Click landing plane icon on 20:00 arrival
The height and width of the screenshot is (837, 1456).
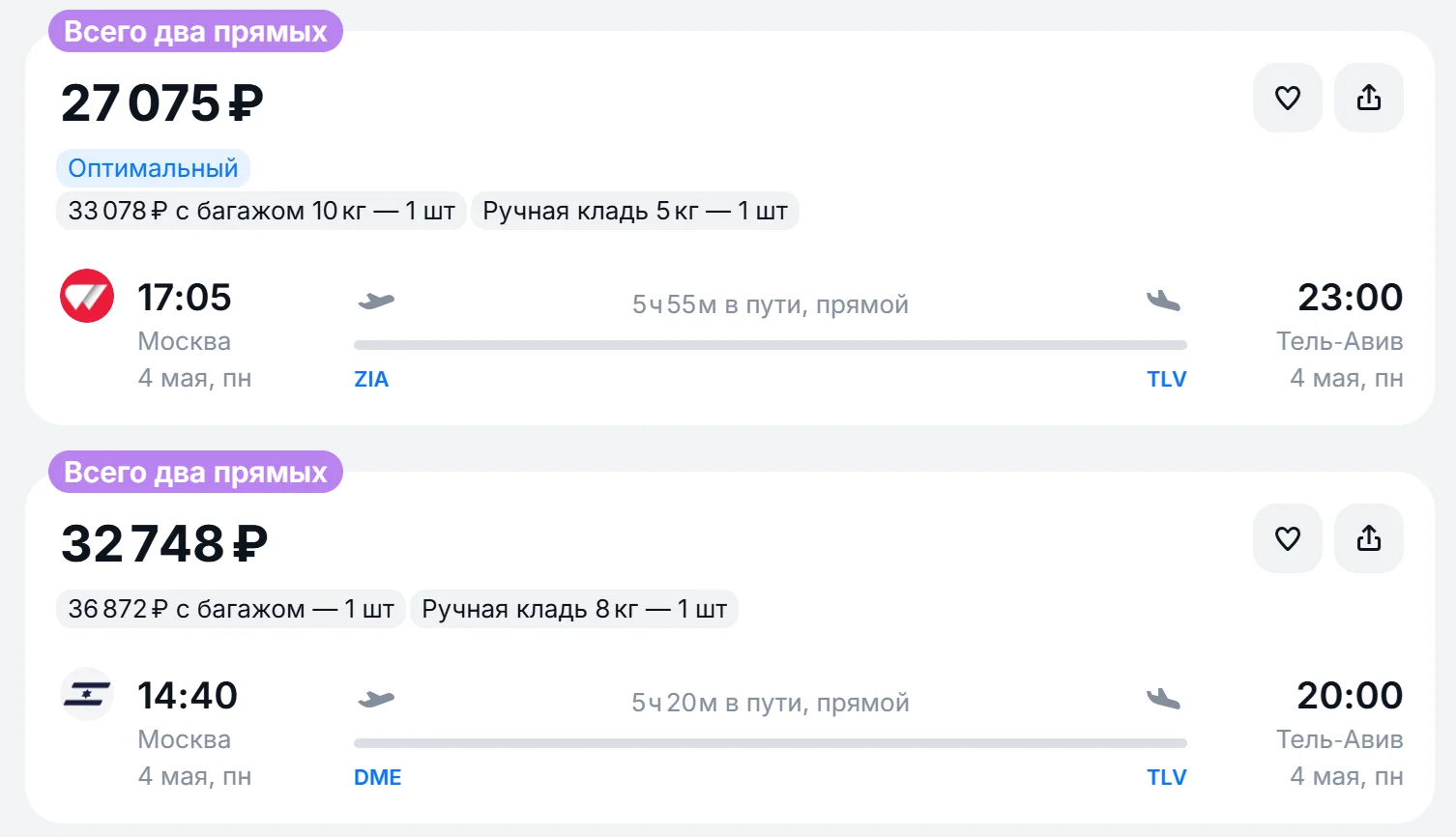[1164, 700]
